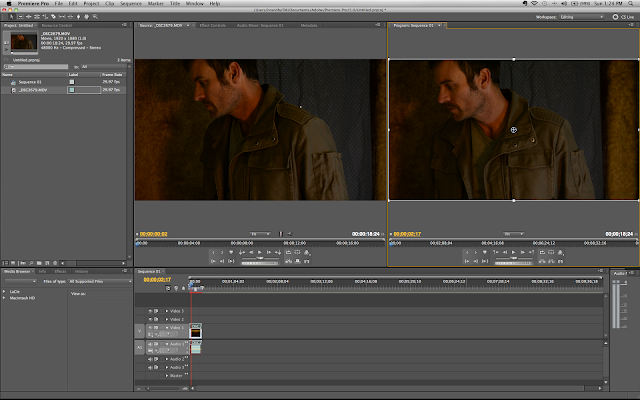Click the Find magnifier in Project panel
The height and width of the screenshot is (400, 640).
point(31,263)
